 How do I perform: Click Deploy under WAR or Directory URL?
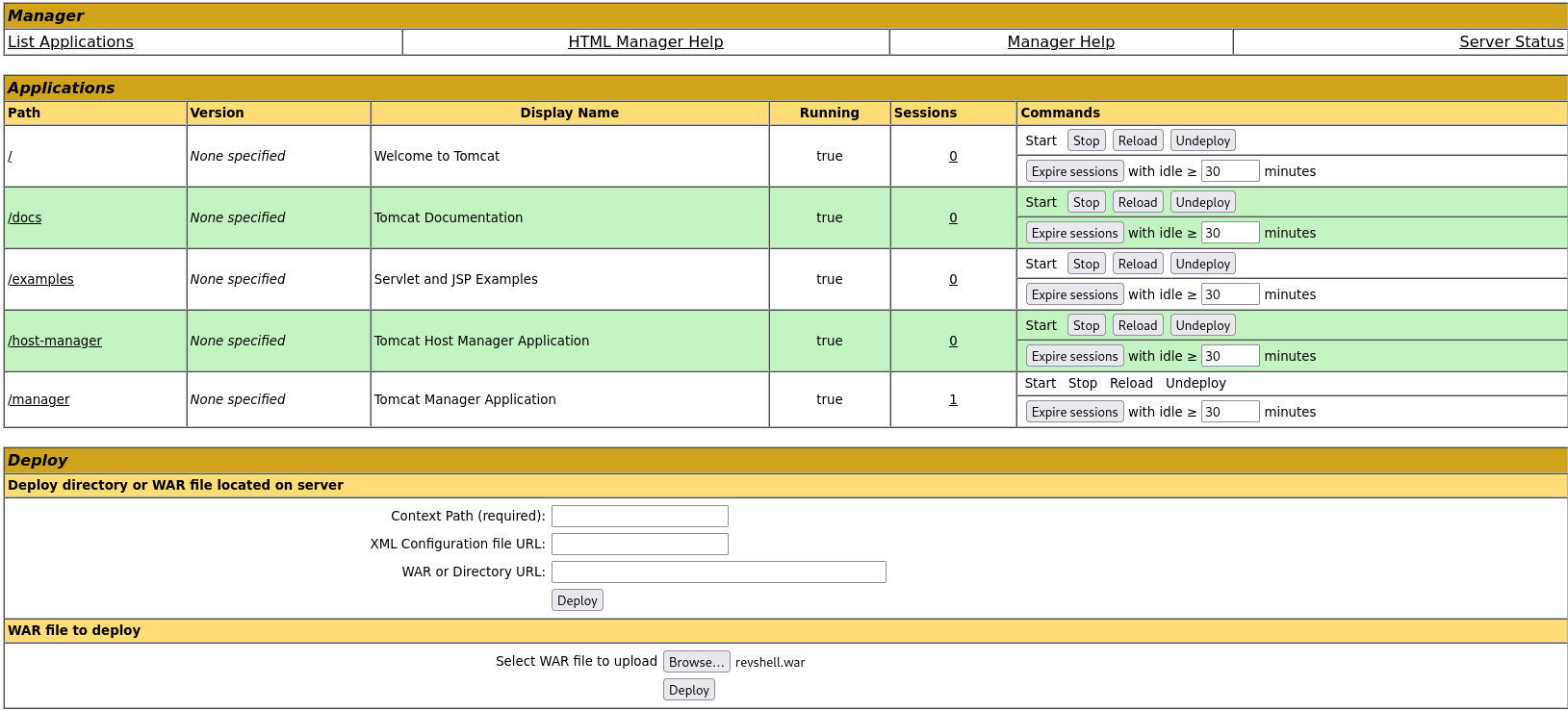(x=577, y=600)
